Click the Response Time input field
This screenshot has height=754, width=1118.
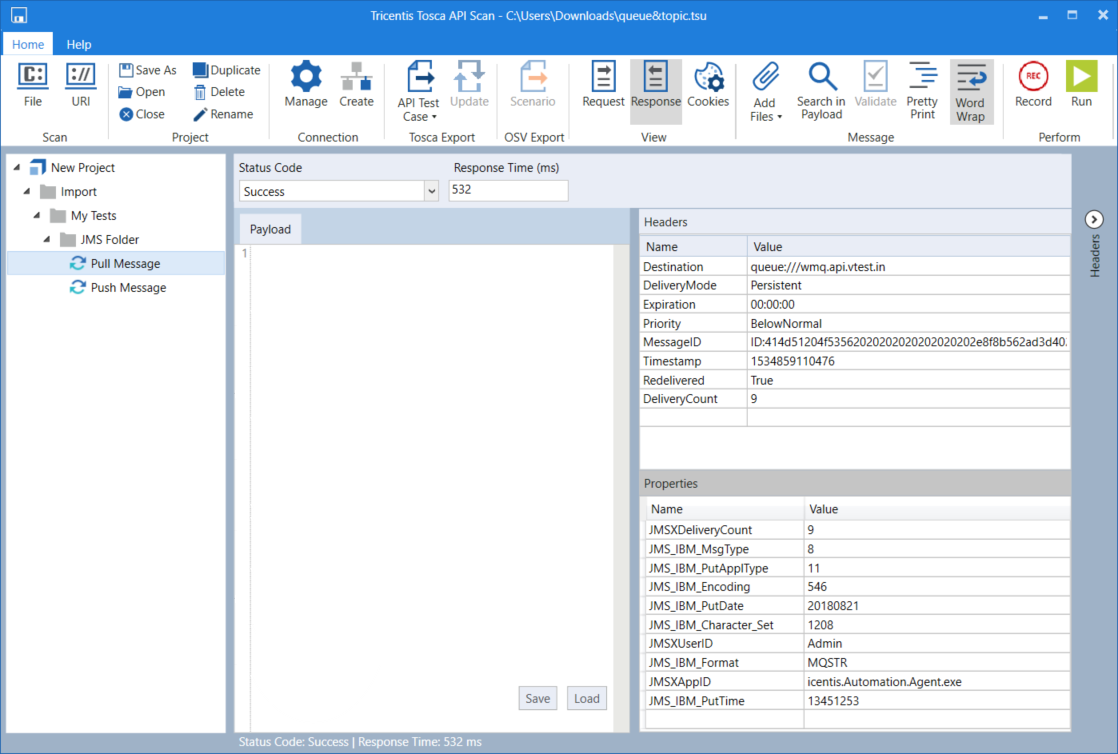click(x=508, y=190)
